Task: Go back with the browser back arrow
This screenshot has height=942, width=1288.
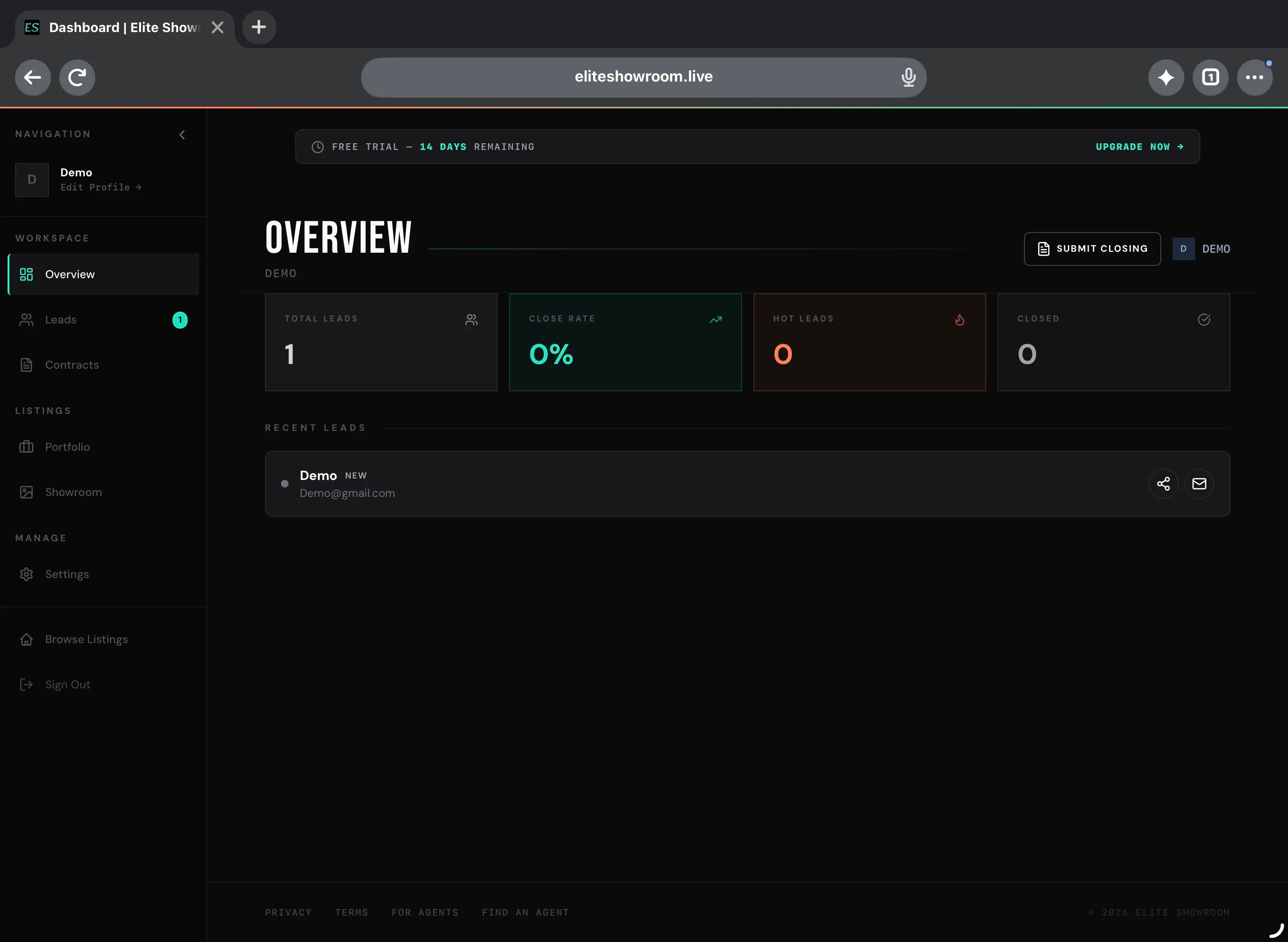Action: click(x=33, y=77)
